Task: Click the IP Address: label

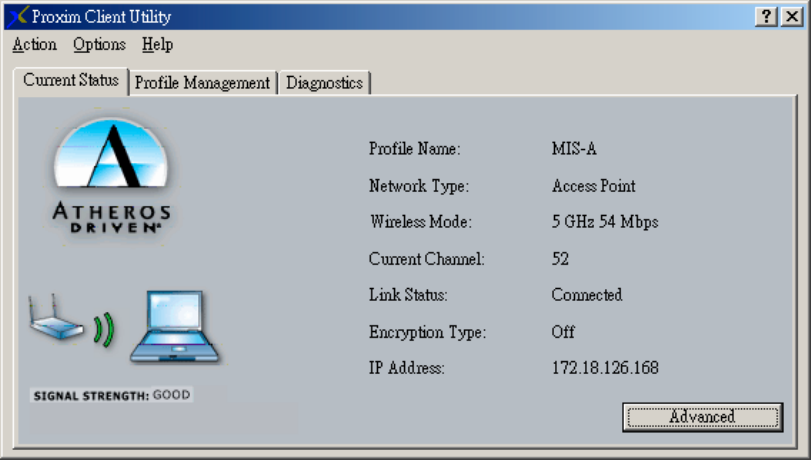Action: [407, 368]
